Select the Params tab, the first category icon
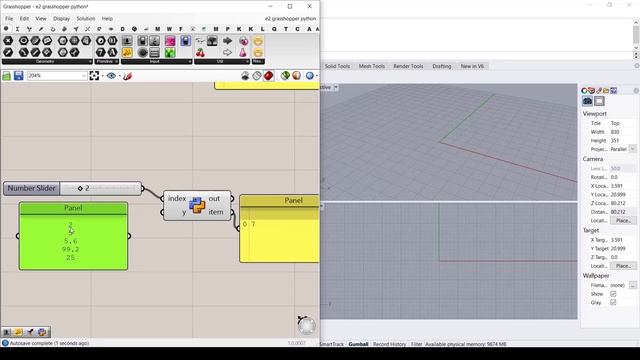The width and height of the screenshot is (640, 360). 6,29
